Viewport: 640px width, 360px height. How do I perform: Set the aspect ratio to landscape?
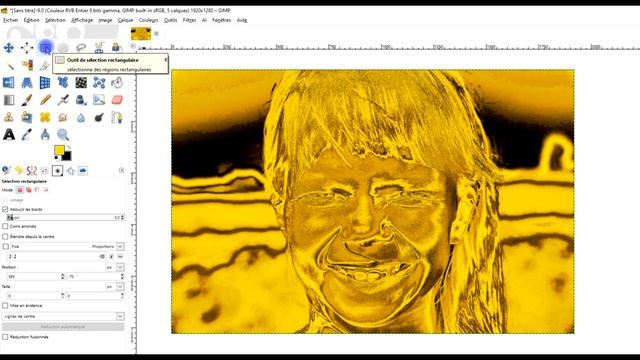pyautogui.click(x=120, y=257)
